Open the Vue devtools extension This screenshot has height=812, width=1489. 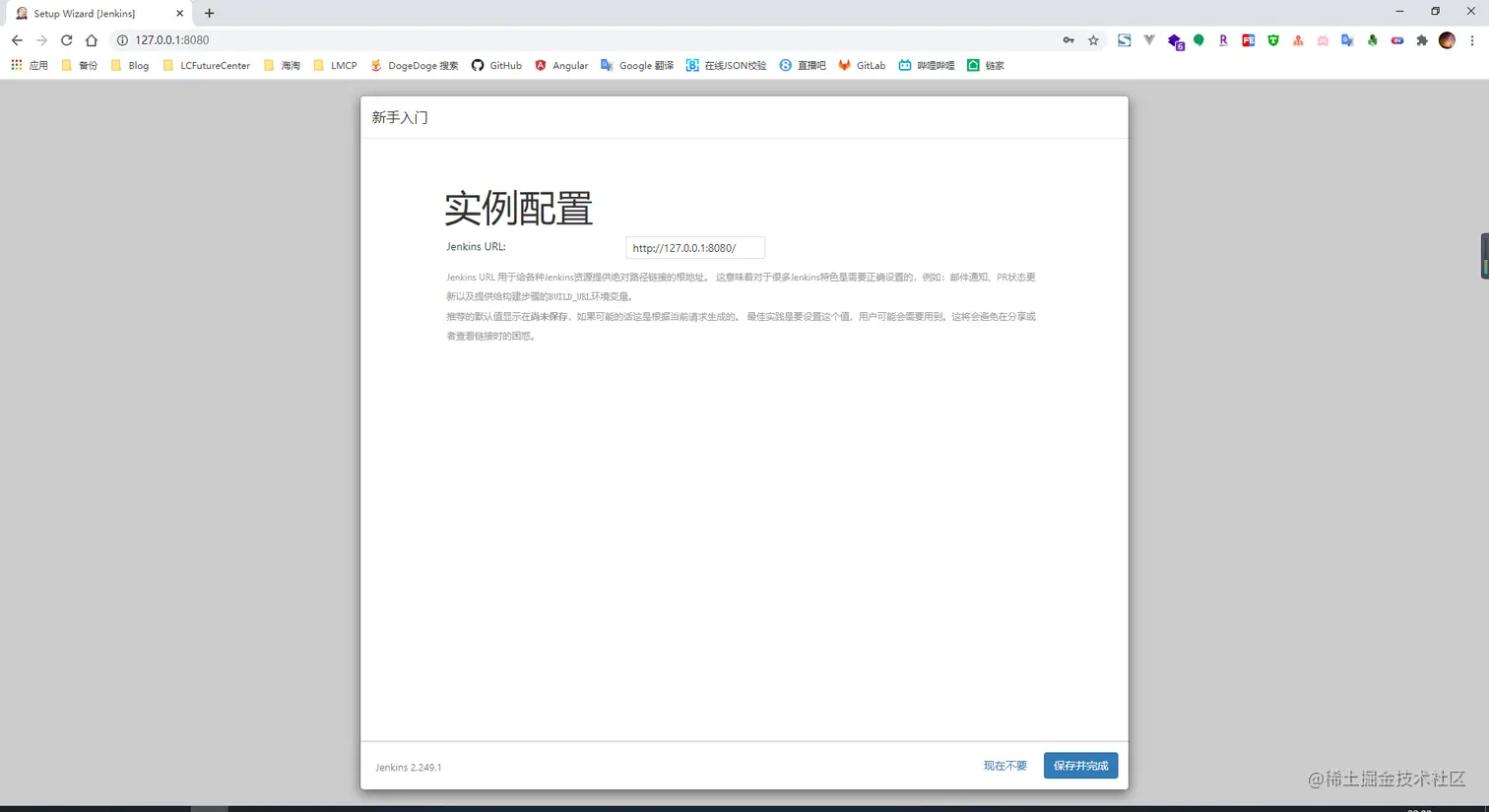pos(1149,40)
